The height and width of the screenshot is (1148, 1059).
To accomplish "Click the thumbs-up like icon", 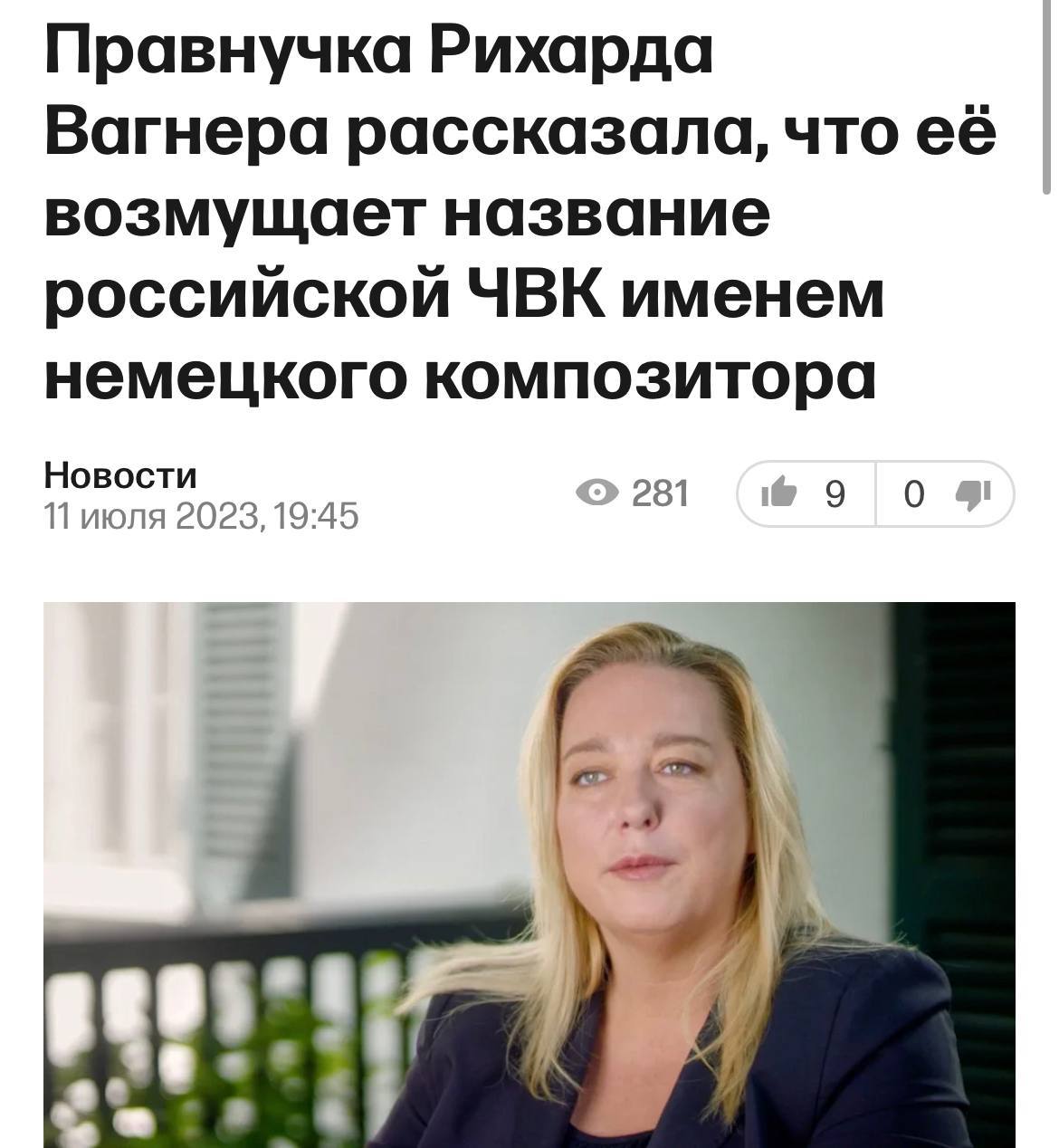I will (778, 494).
